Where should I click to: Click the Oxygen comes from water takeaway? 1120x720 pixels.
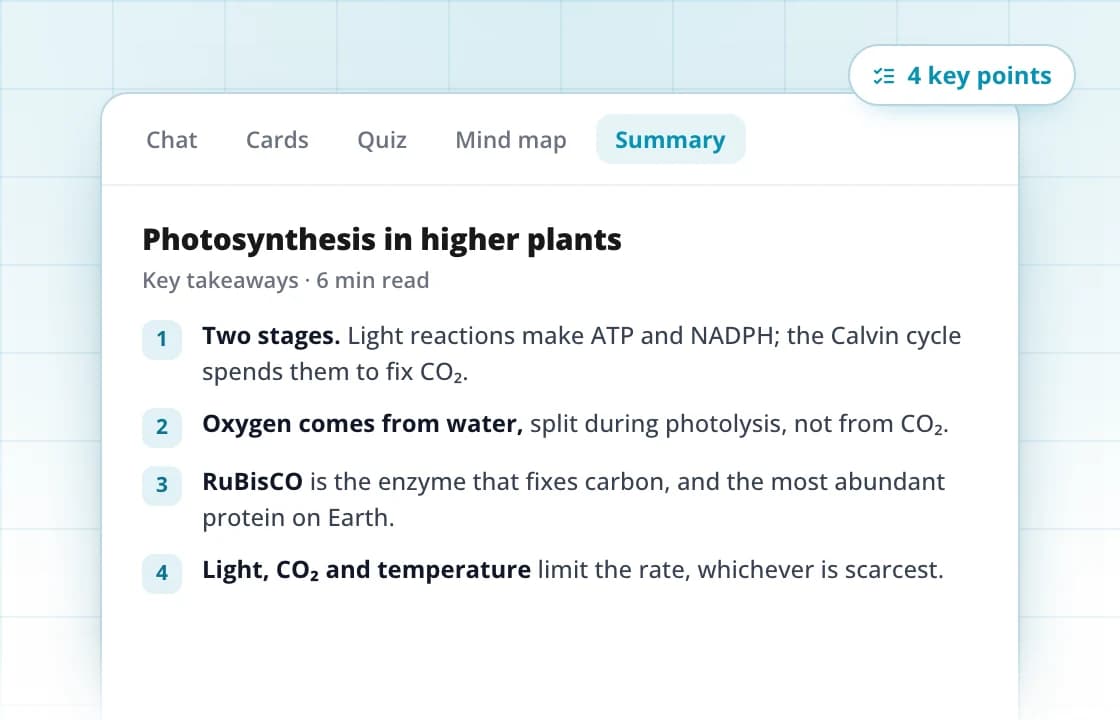coord(575,424)
